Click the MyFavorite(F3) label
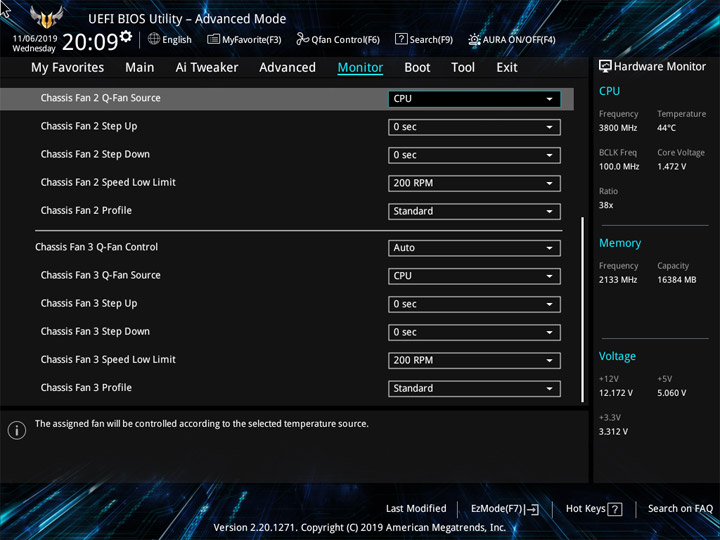Screen dimensions: 720x540 tap(252, 40)
